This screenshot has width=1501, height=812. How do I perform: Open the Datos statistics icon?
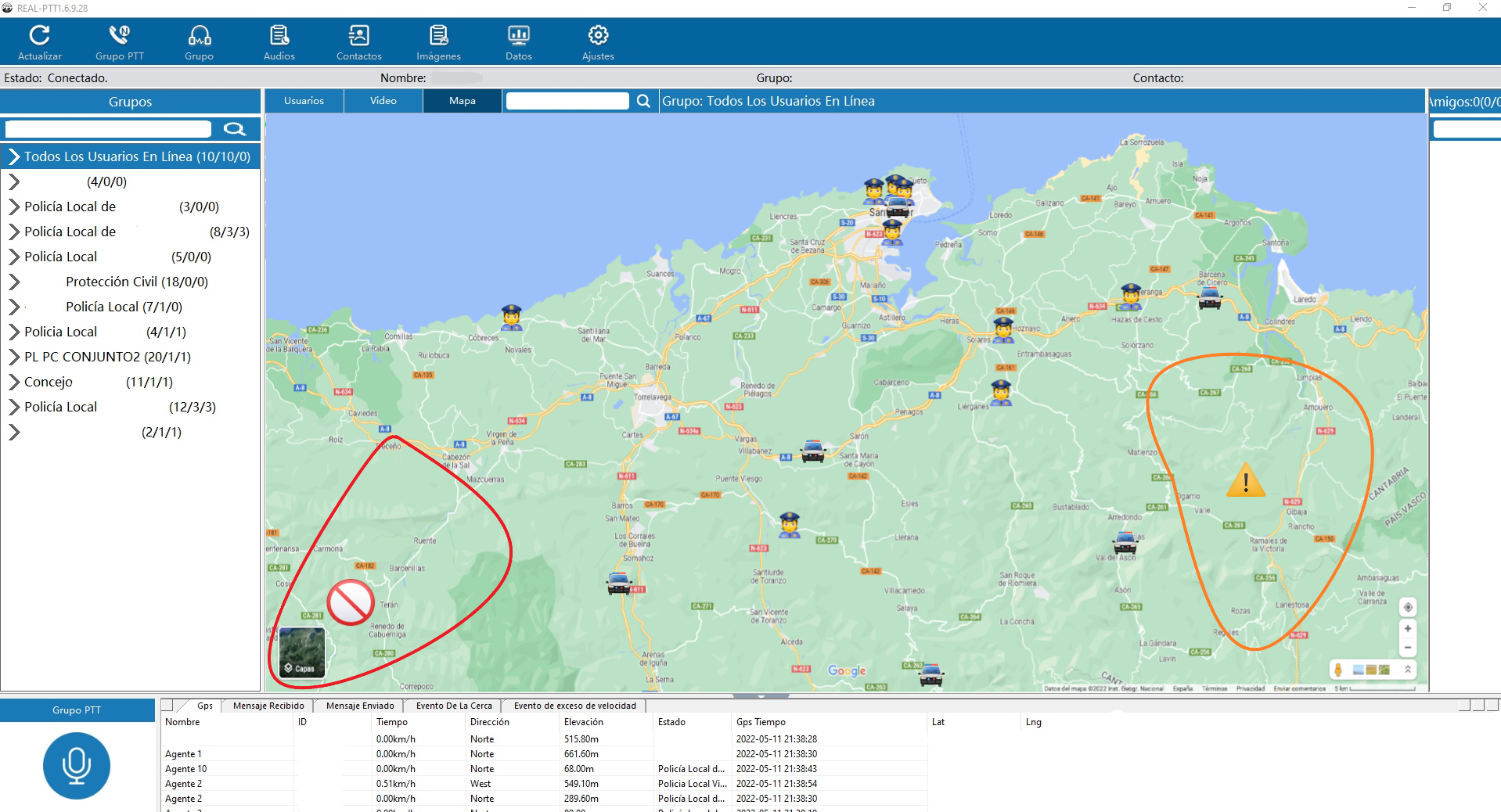point(518,36)
